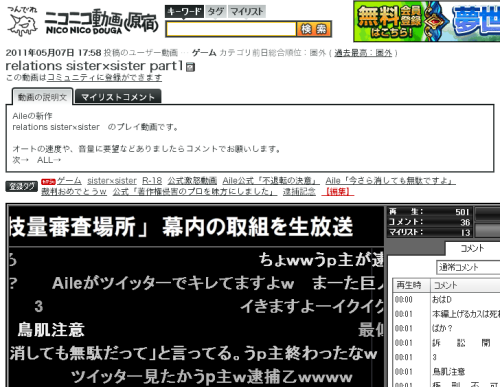This screenshot has height=387, width=500.
Task: Select the comment list row 鳥肌注意
Action: tap(447, 371)
